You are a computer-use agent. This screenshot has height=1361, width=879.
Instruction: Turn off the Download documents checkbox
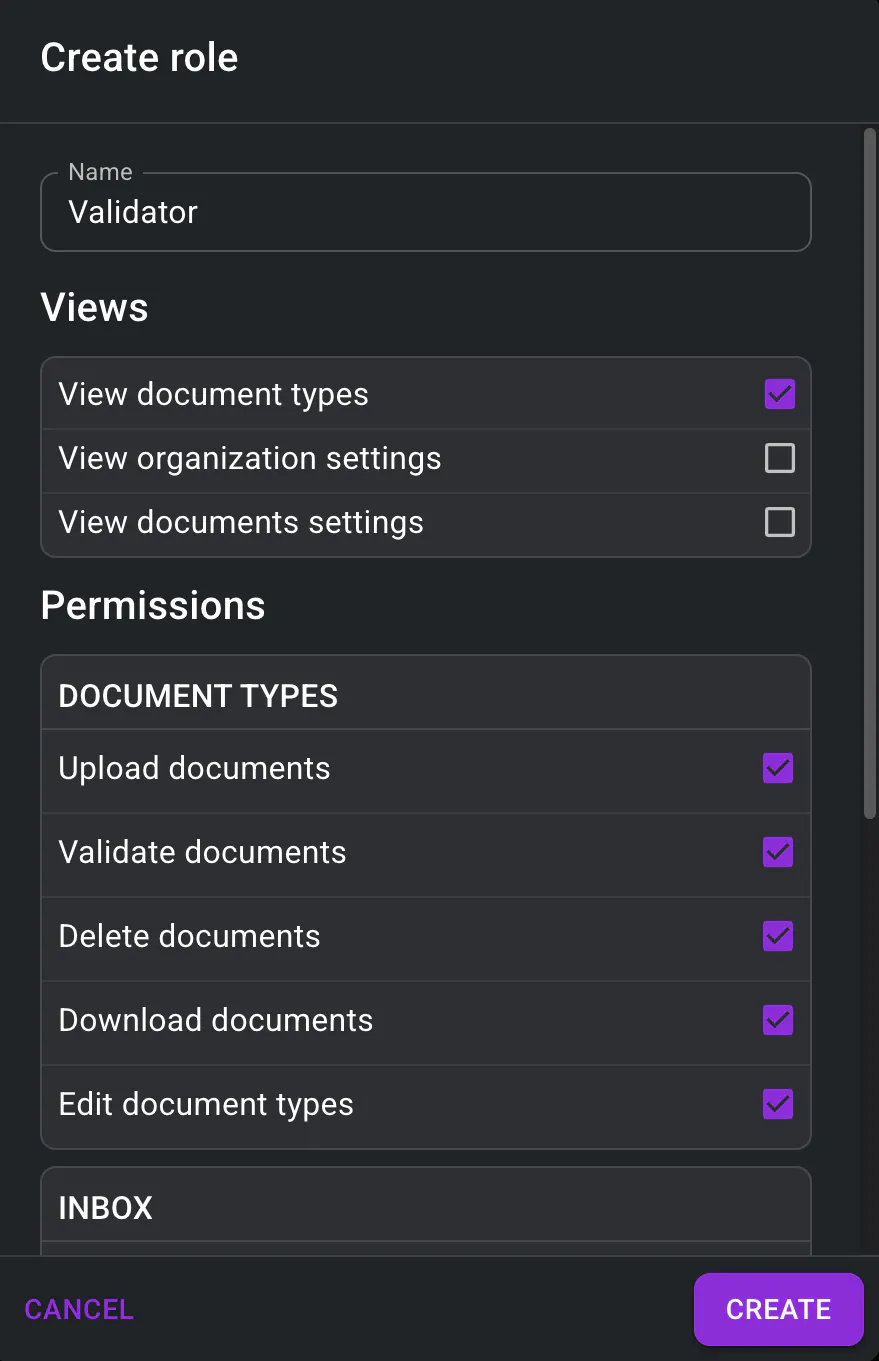tap(778, 1020)
